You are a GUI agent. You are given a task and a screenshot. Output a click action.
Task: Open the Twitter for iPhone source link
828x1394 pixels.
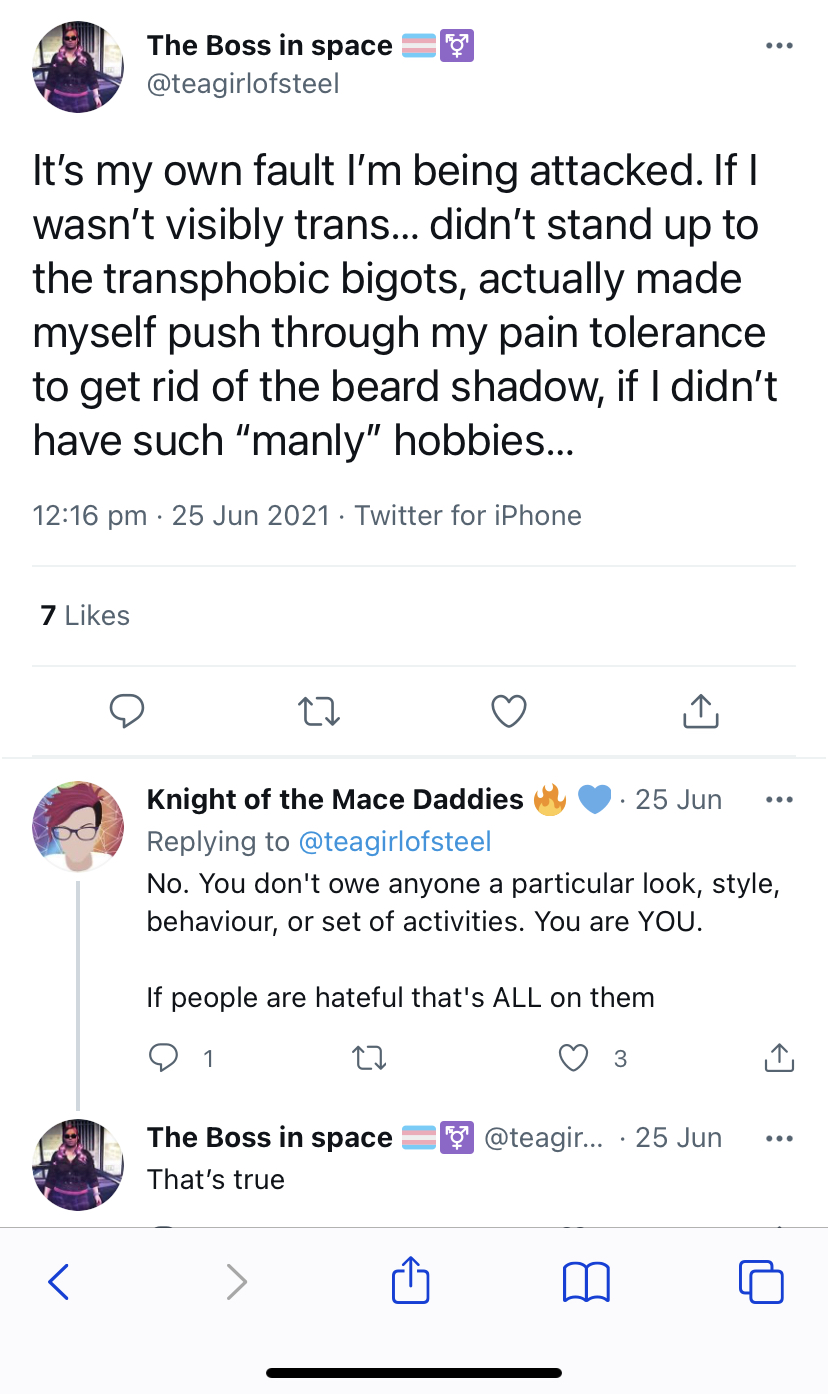pyautogui.click(x=468, y=515)
